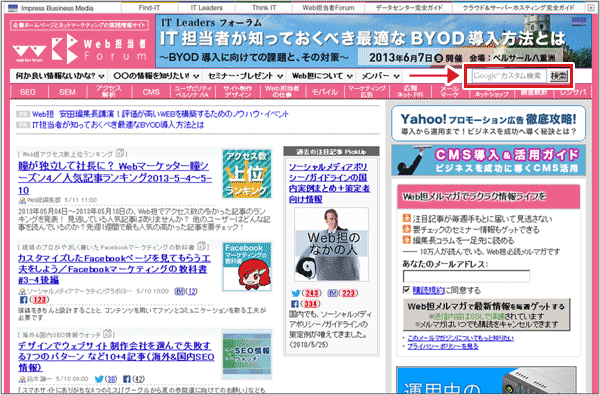Image resolution: width=600 pixels, height=395 pixels.
Task: Click the Twitter icon next to count 38
Action: point(99,379)
